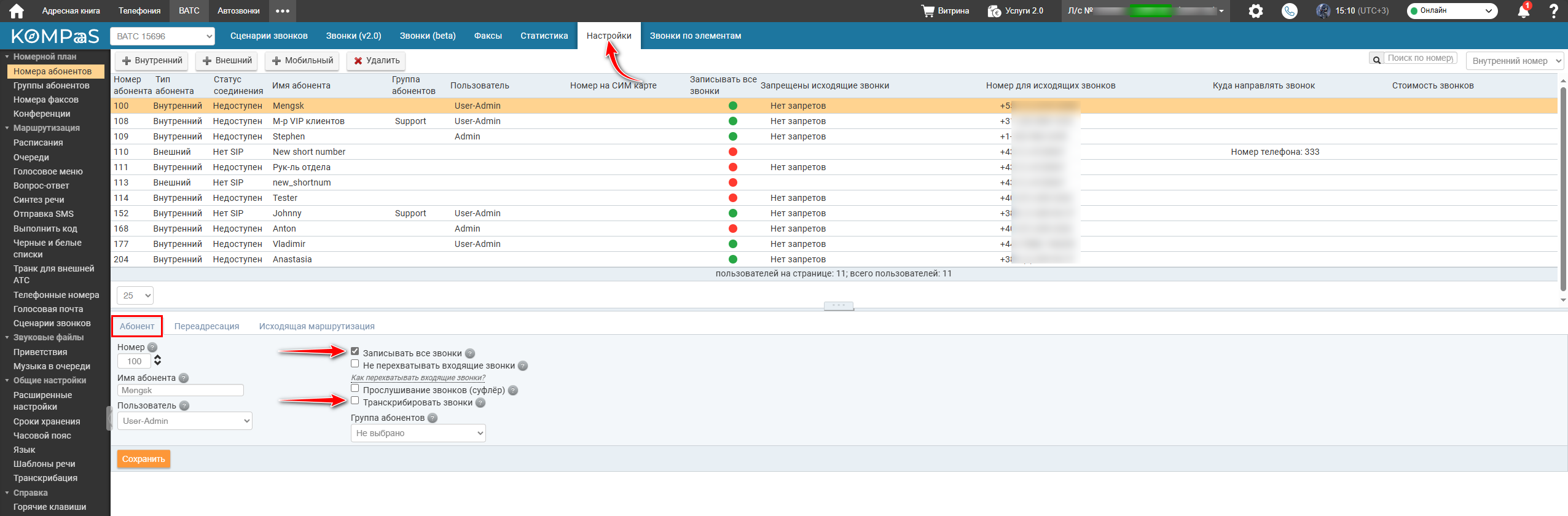Select row for subscriber Johnny
1568x516 pixels.
pos(834,213)
